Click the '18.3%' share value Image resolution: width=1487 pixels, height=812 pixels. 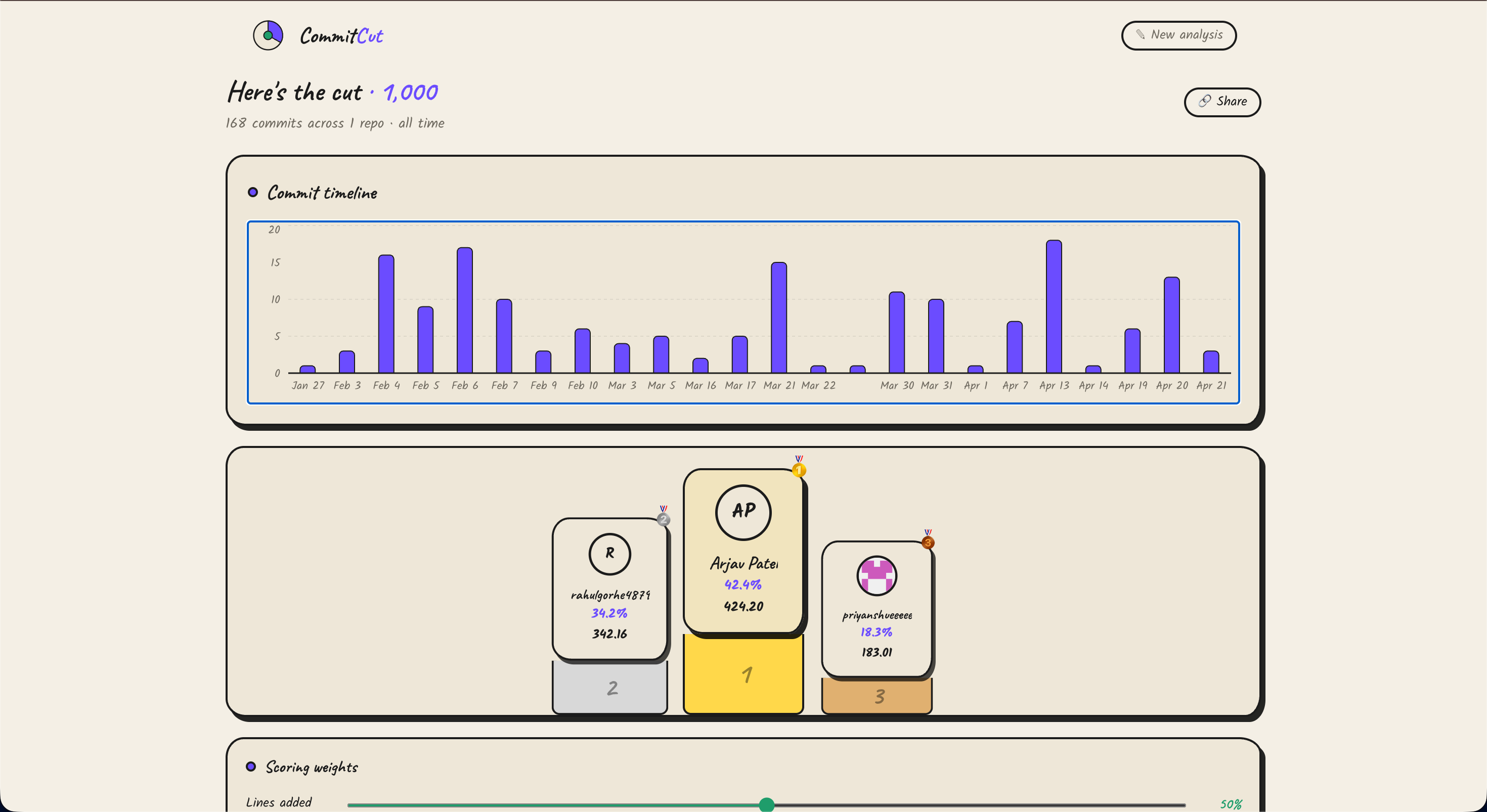point(876,632)
